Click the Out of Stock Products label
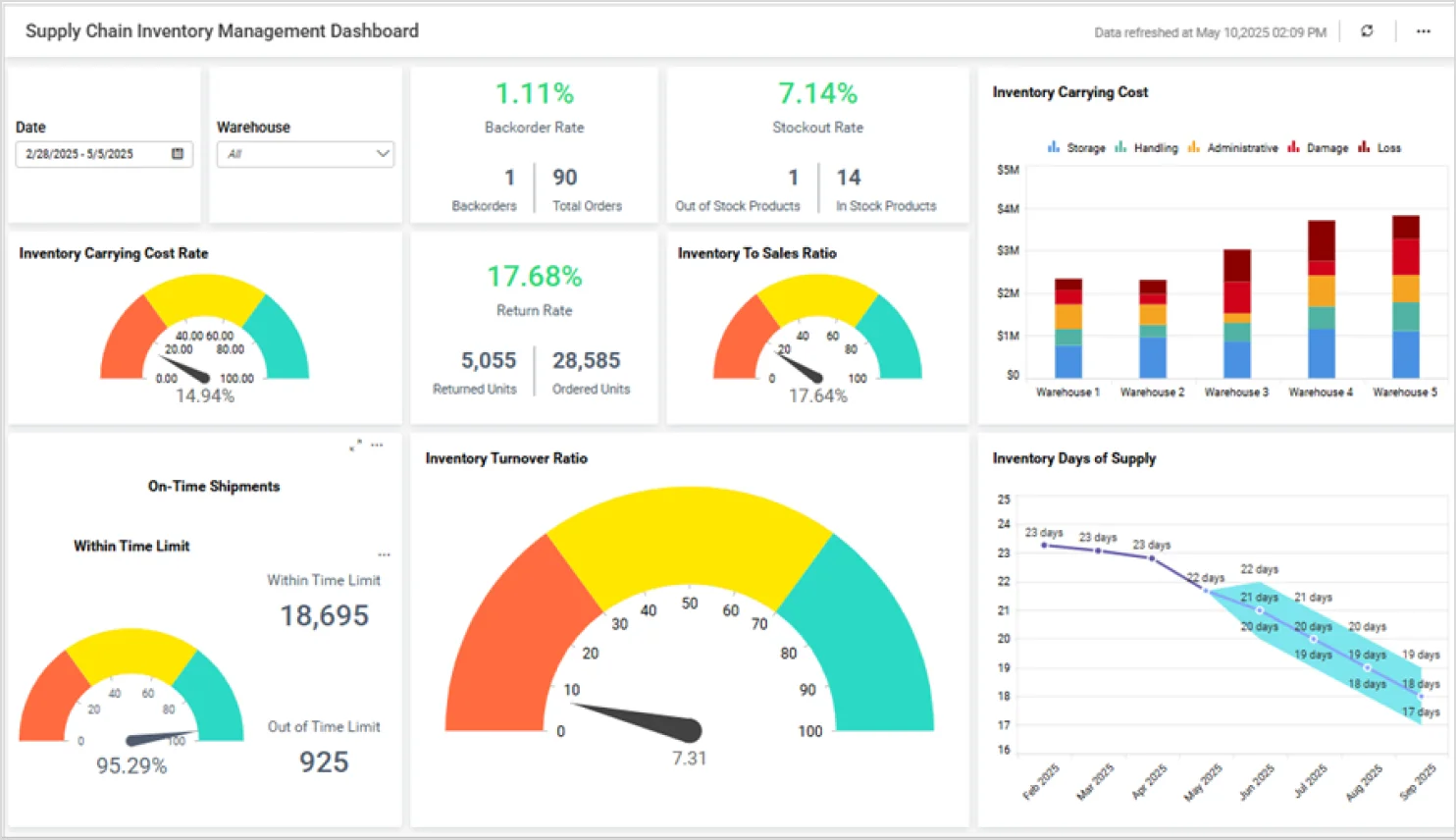1456x840 pixels. click(737, 206)
